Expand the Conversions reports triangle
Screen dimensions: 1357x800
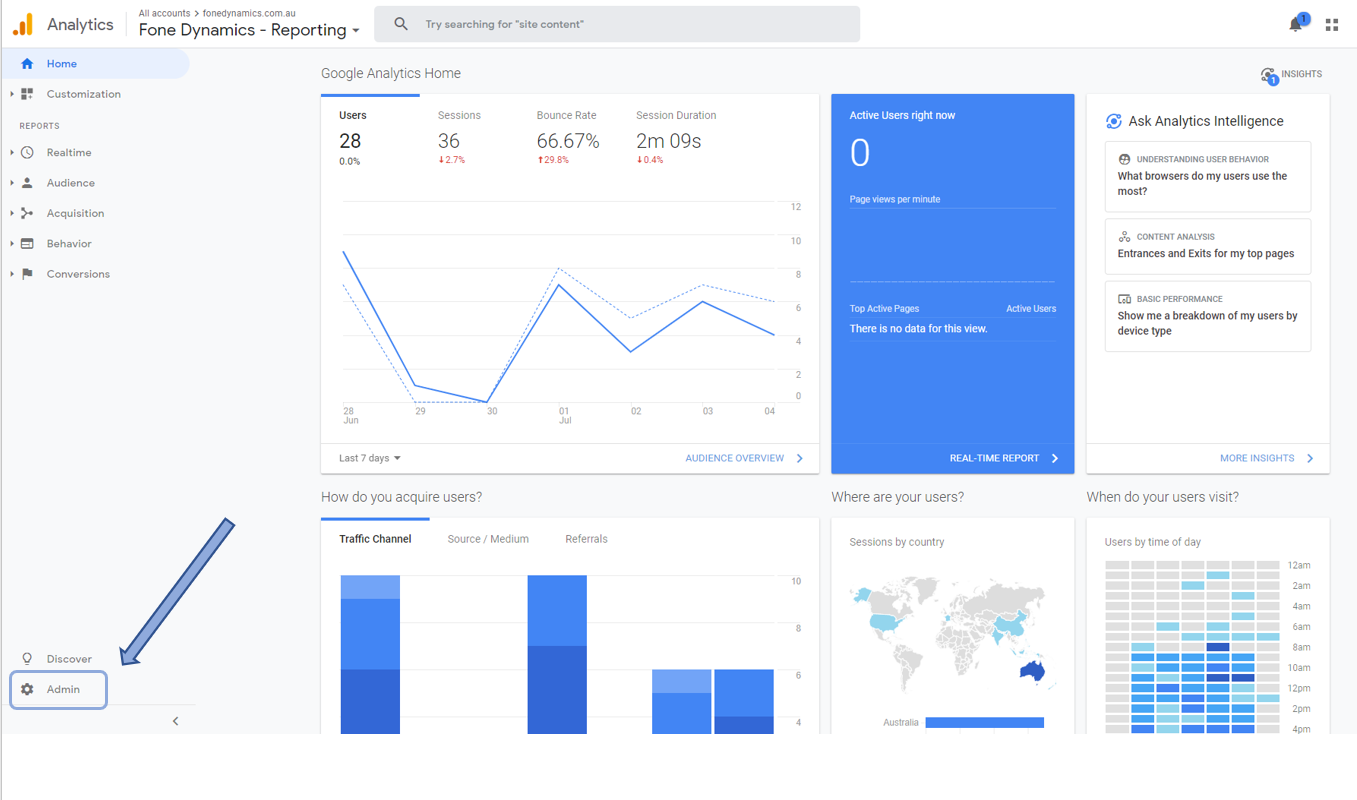(11, 274)
